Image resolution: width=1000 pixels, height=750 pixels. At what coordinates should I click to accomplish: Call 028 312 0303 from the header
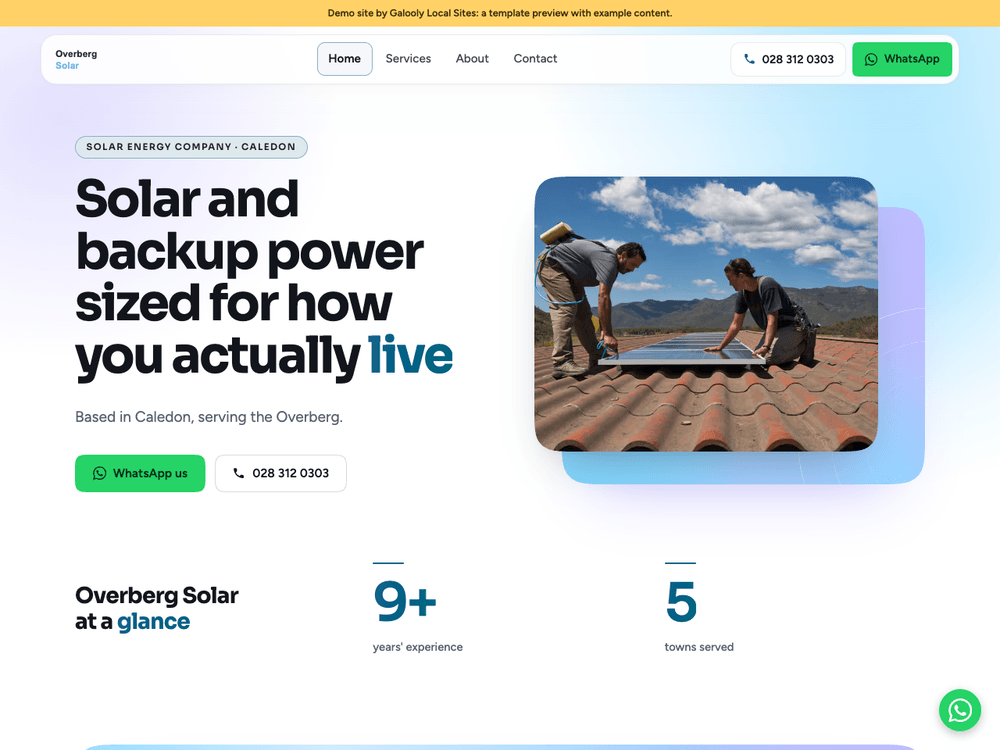click(x=788, y=59)
